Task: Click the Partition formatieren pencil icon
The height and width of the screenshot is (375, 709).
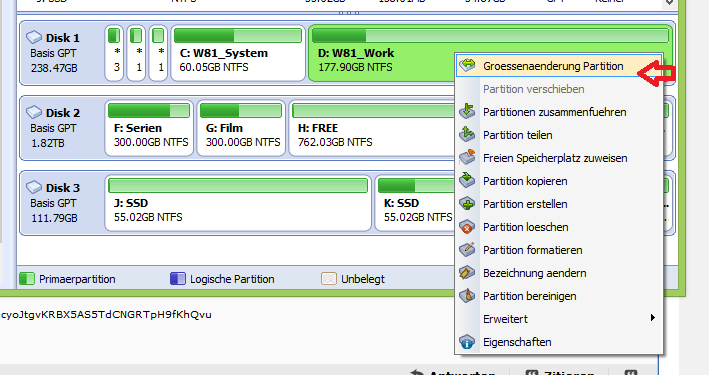Action: tap(467, 249)
